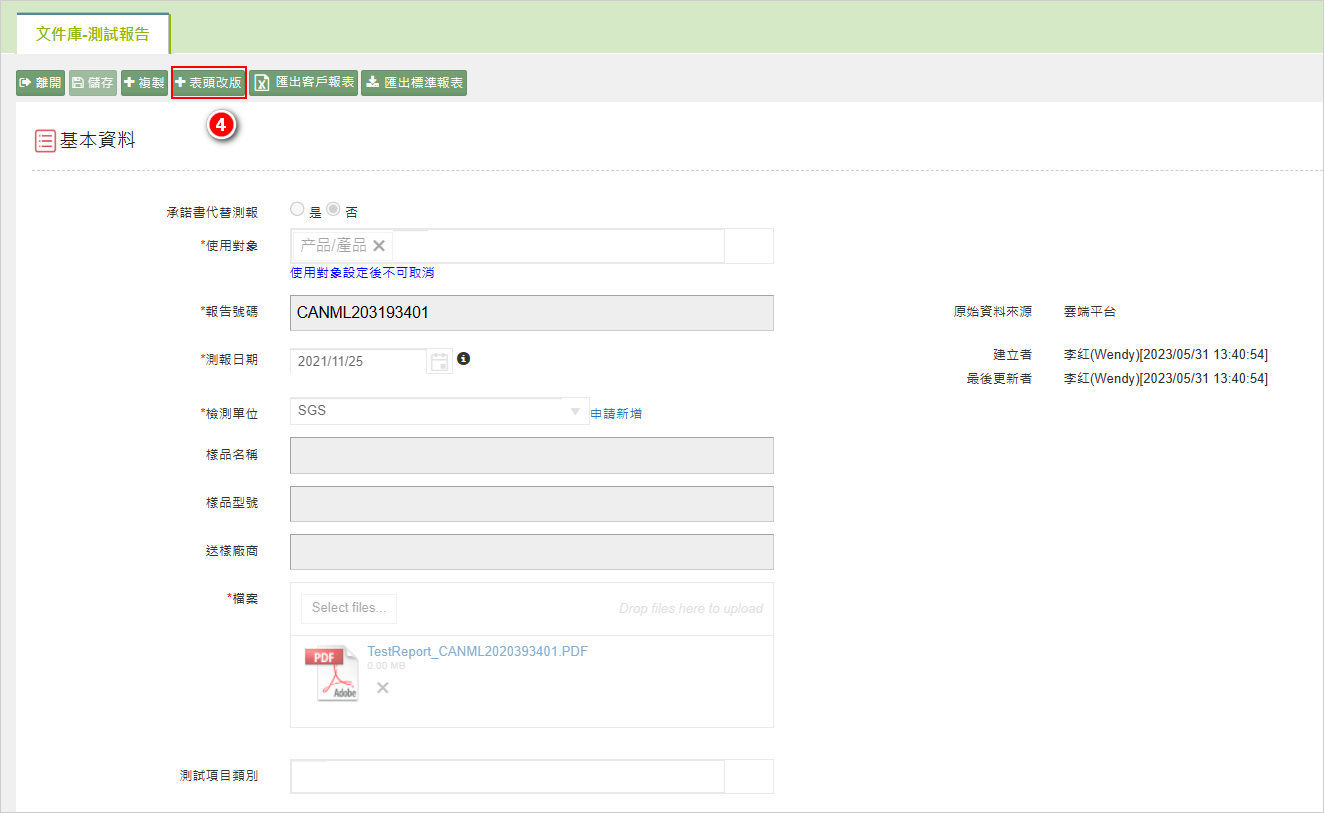The width and height of the screenshot is (1324, 813).
Task: Click the 表頭改版 toolbar button
Action: [209, 83]
